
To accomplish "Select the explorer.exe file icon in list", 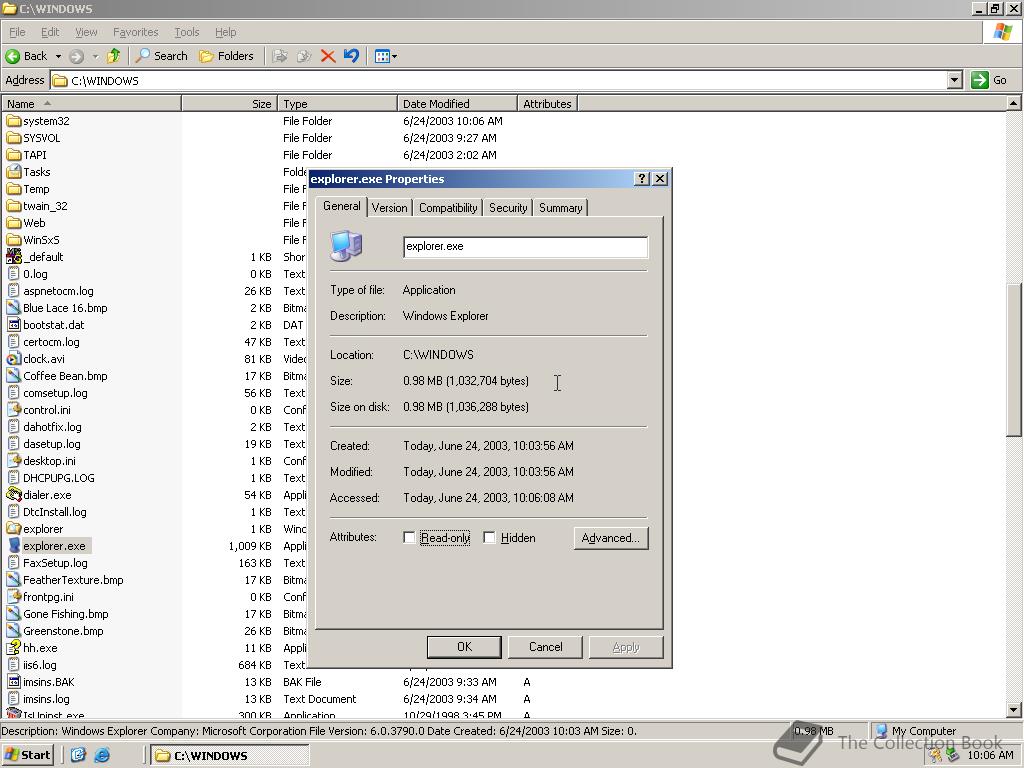I will [14, 546].
